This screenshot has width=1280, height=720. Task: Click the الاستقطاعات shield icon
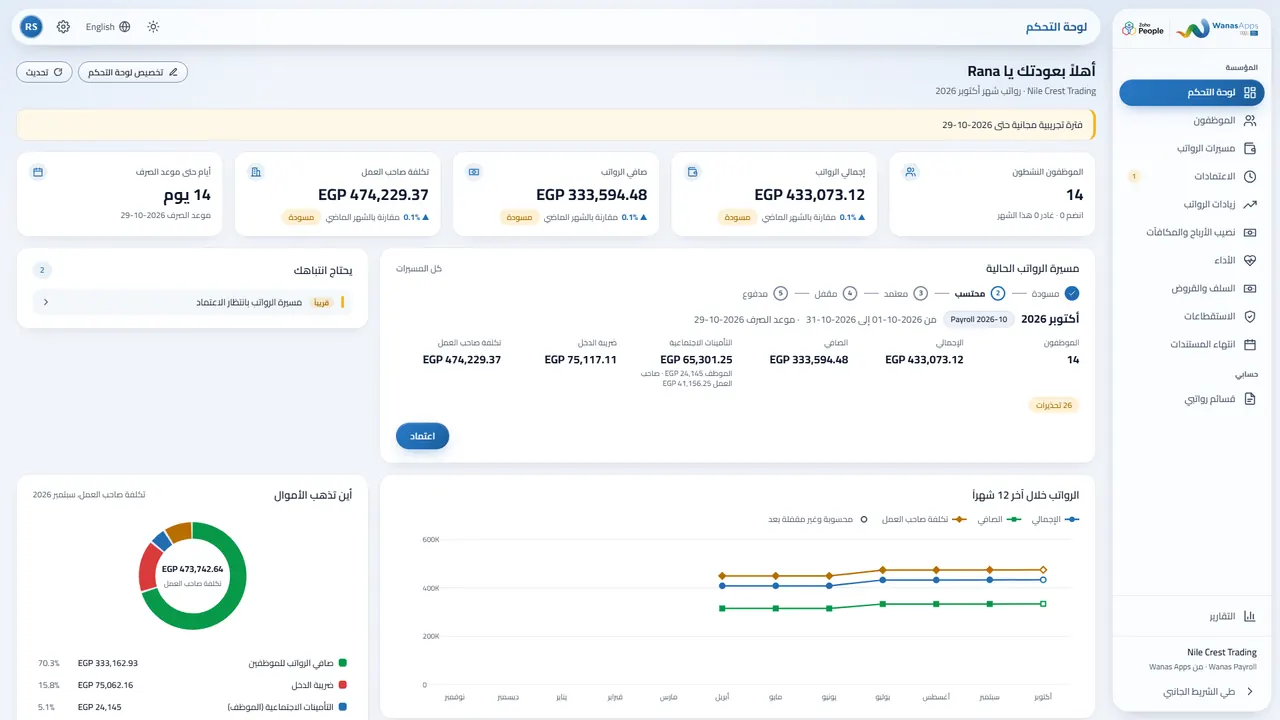(1249, 316)
